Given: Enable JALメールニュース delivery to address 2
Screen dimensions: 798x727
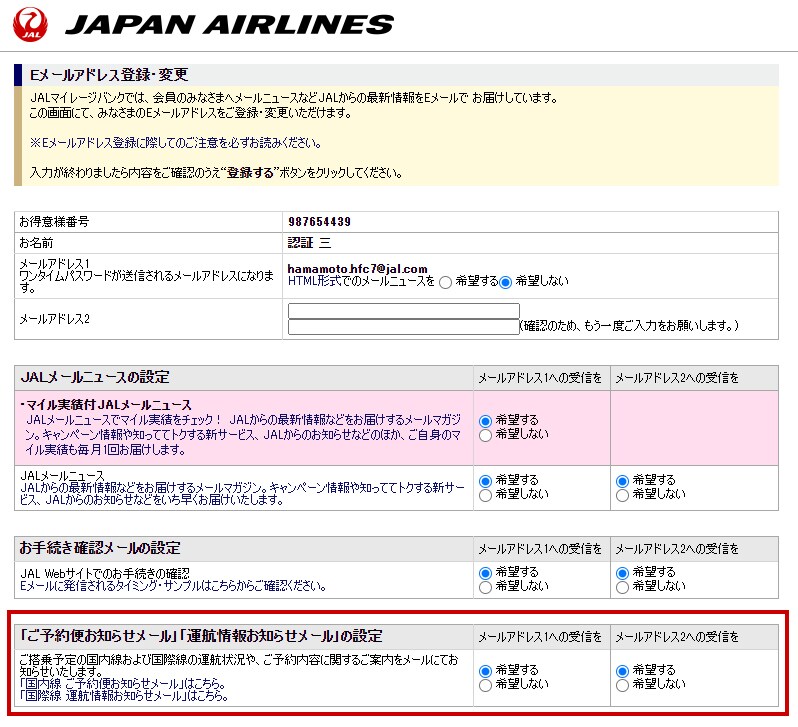Looking at the screenshot, I should (623, 480).
